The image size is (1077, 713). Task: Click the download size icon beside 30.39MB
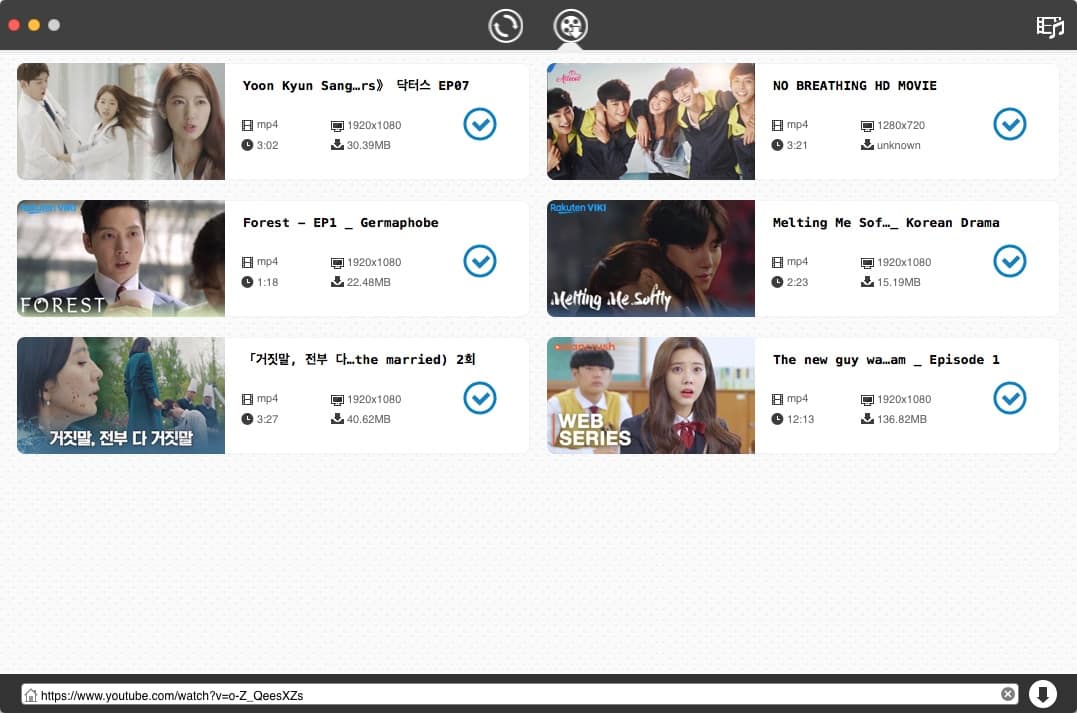(x=337, y=144)
